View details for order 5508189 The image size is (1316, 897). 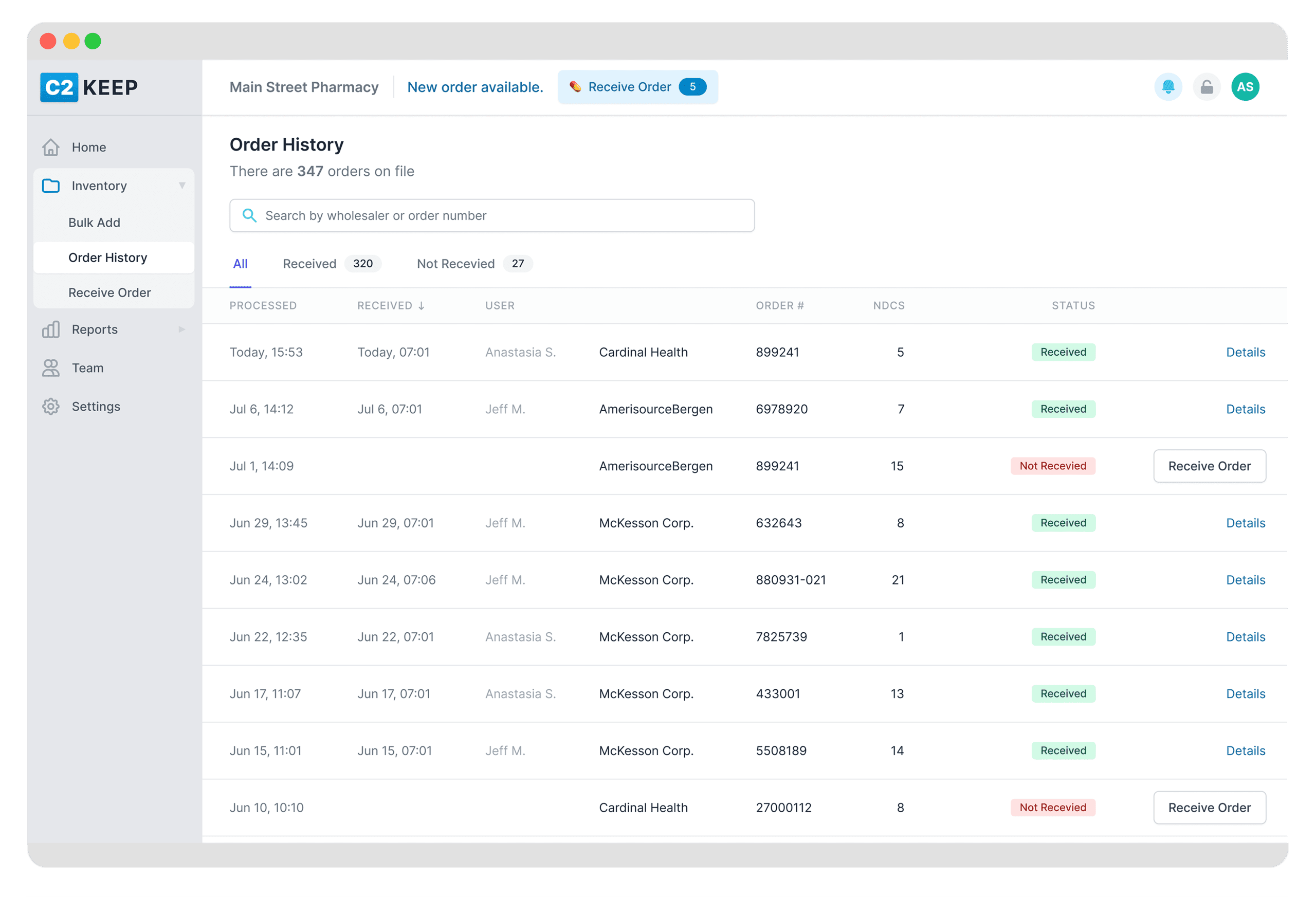pos(1245,750)
